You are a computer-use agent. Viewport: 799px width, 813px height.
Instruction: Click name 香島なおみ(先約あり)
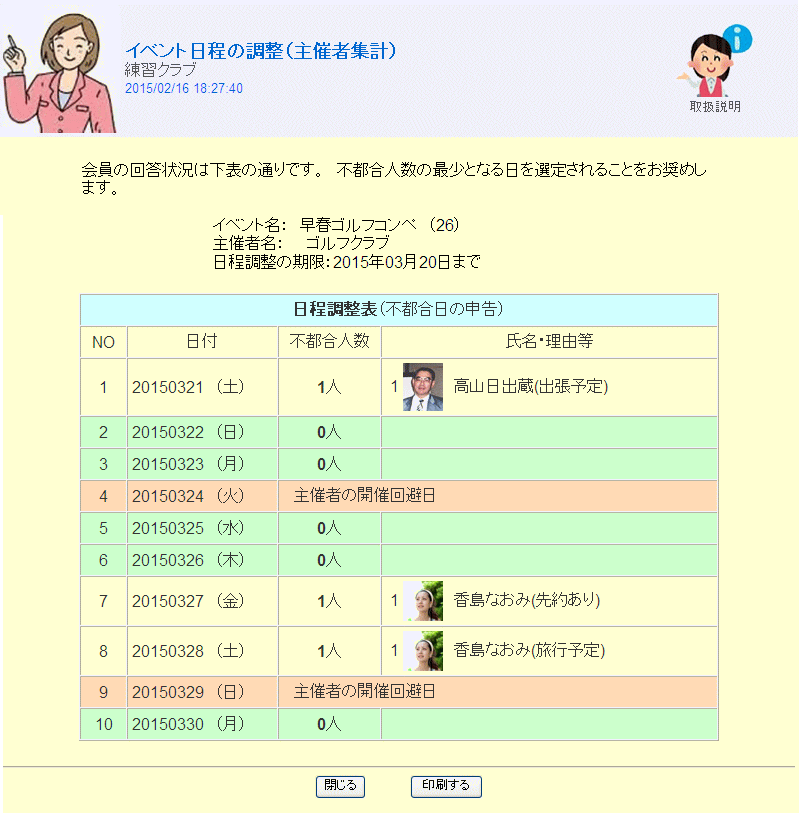pyautogui.click(x=527, y=600)
